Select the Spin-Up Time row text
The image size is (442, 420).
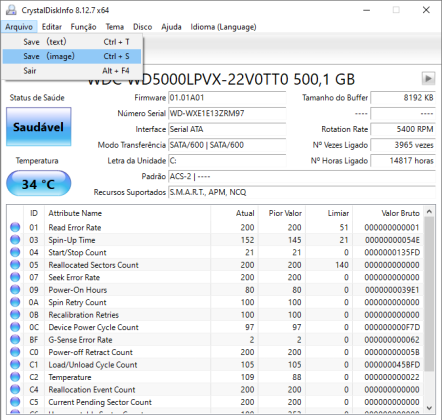point(72,240)
